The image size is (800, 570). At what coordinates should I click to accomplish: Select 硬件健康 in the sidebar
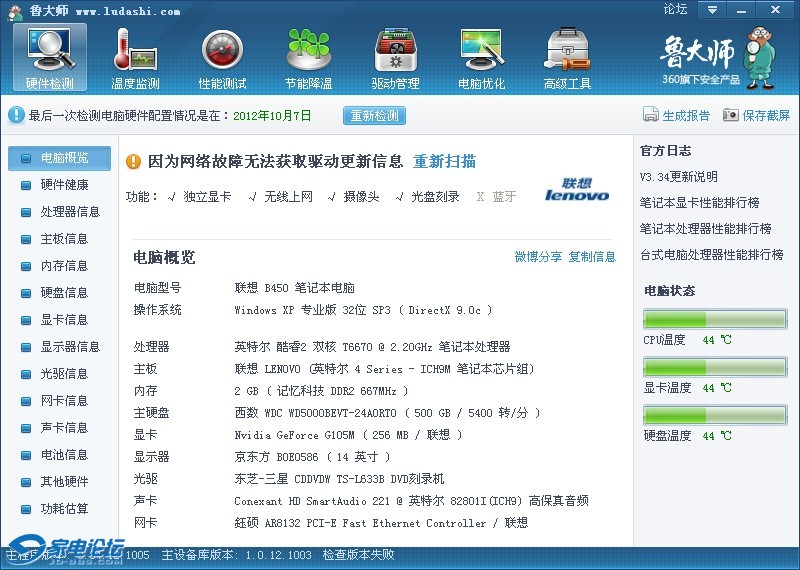click(64, 185)
